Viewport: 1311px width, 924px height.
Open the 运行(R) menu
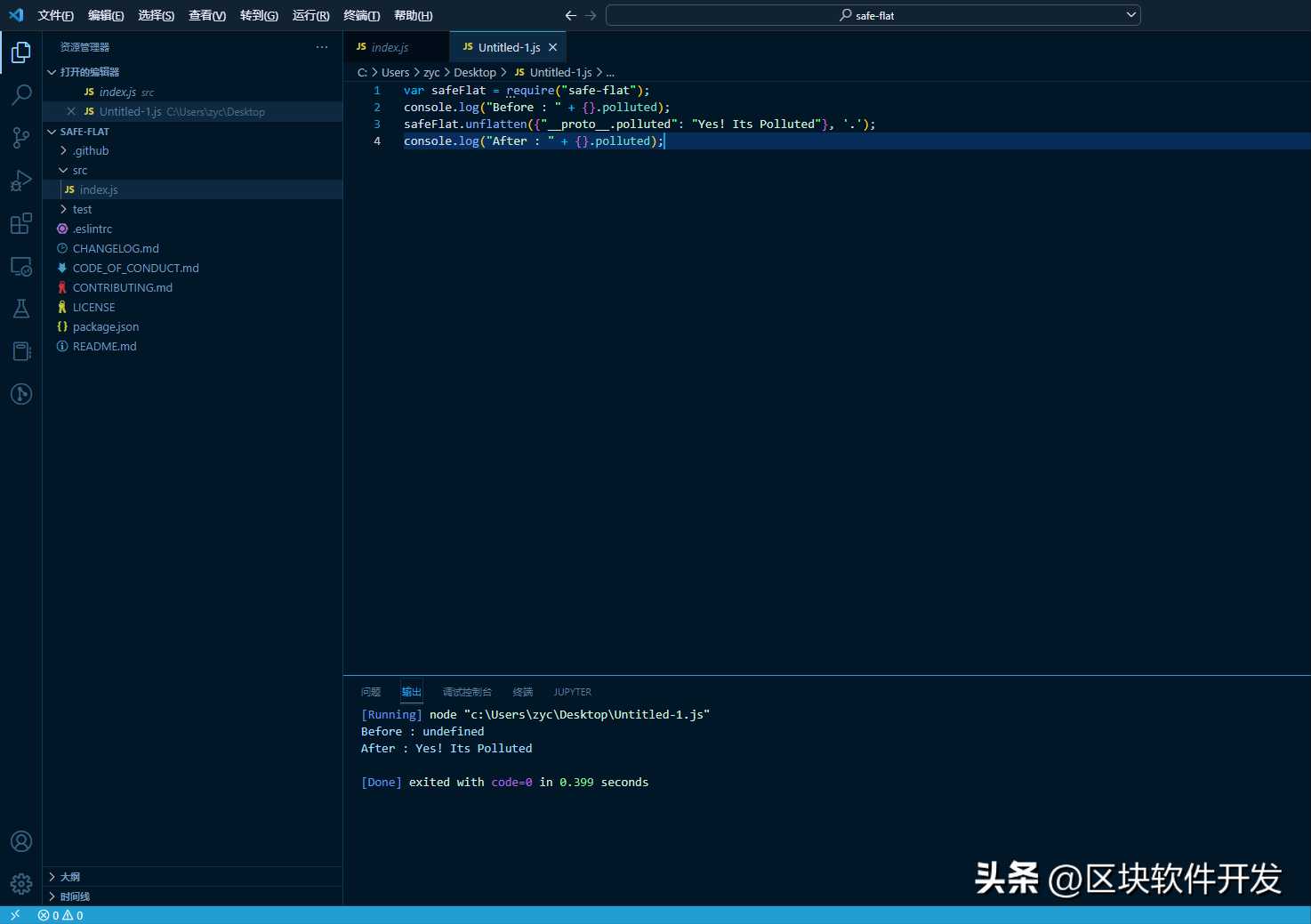pyautogui.click(x=310, y=15)
